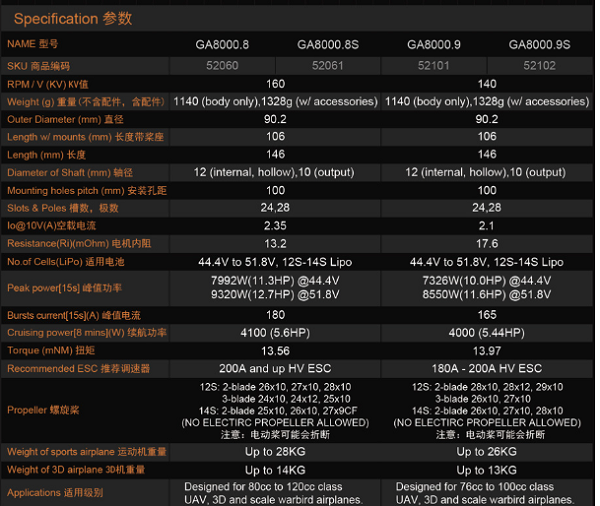The height and width of the screenshot is (506, 600).
Task: Click the 'Slots & Poles' row label
Action: [x=63, y=208]
